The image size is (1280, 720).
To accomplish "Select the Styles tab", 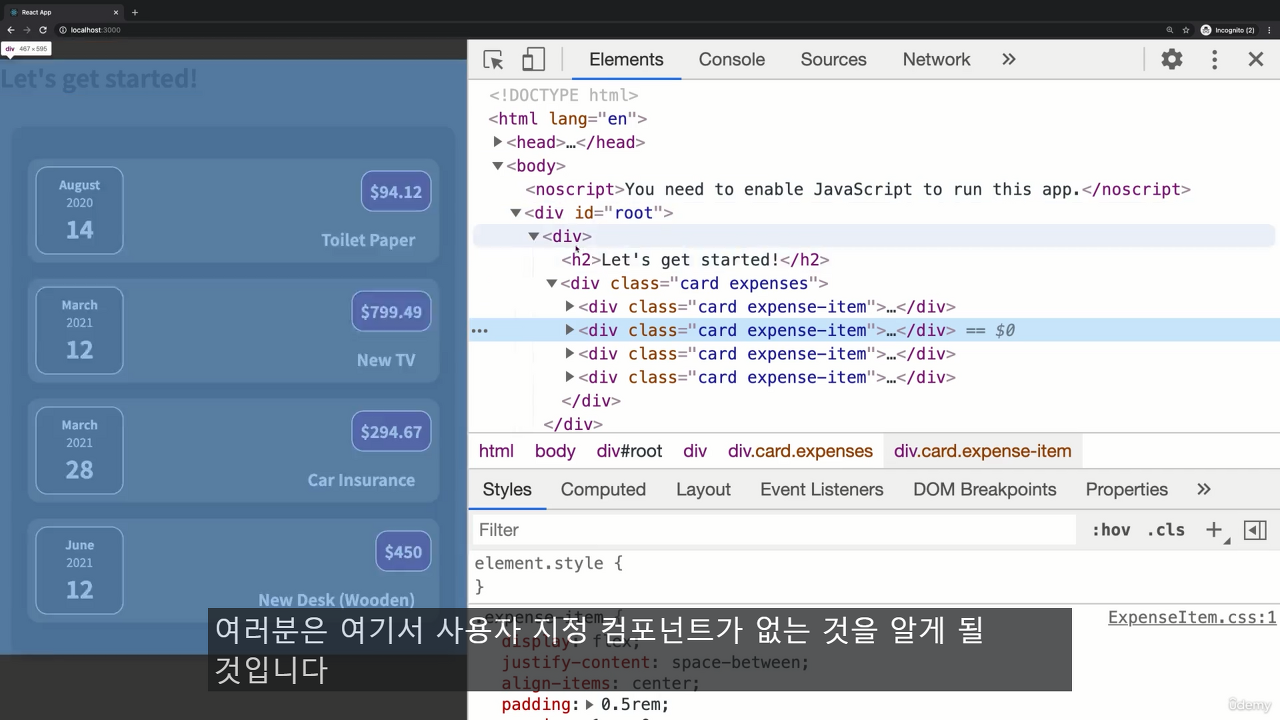I will [507, 489].
